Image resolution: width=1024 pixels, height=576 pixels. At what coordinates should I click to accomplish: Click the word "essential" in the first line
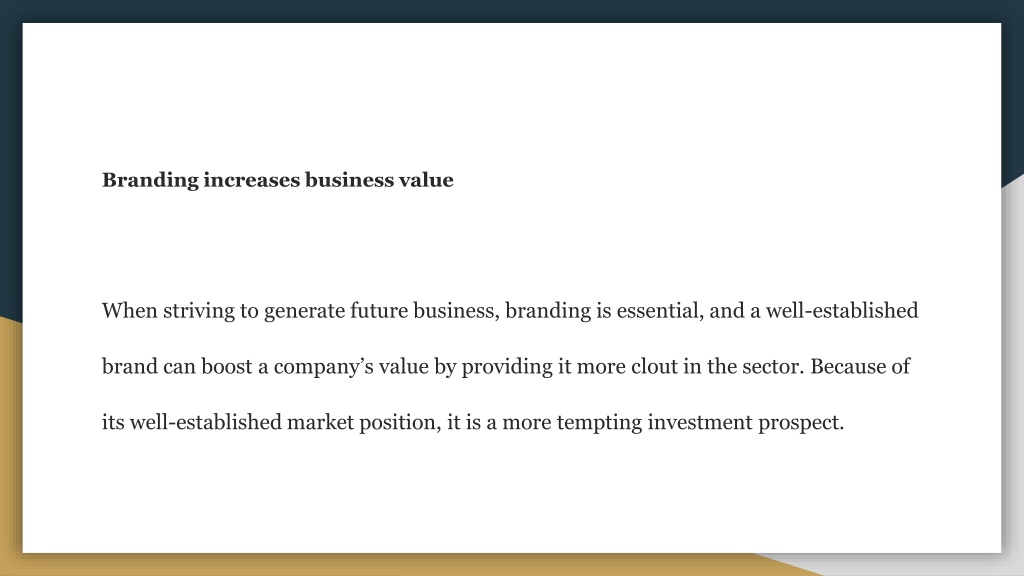click(x=658, y=310)
